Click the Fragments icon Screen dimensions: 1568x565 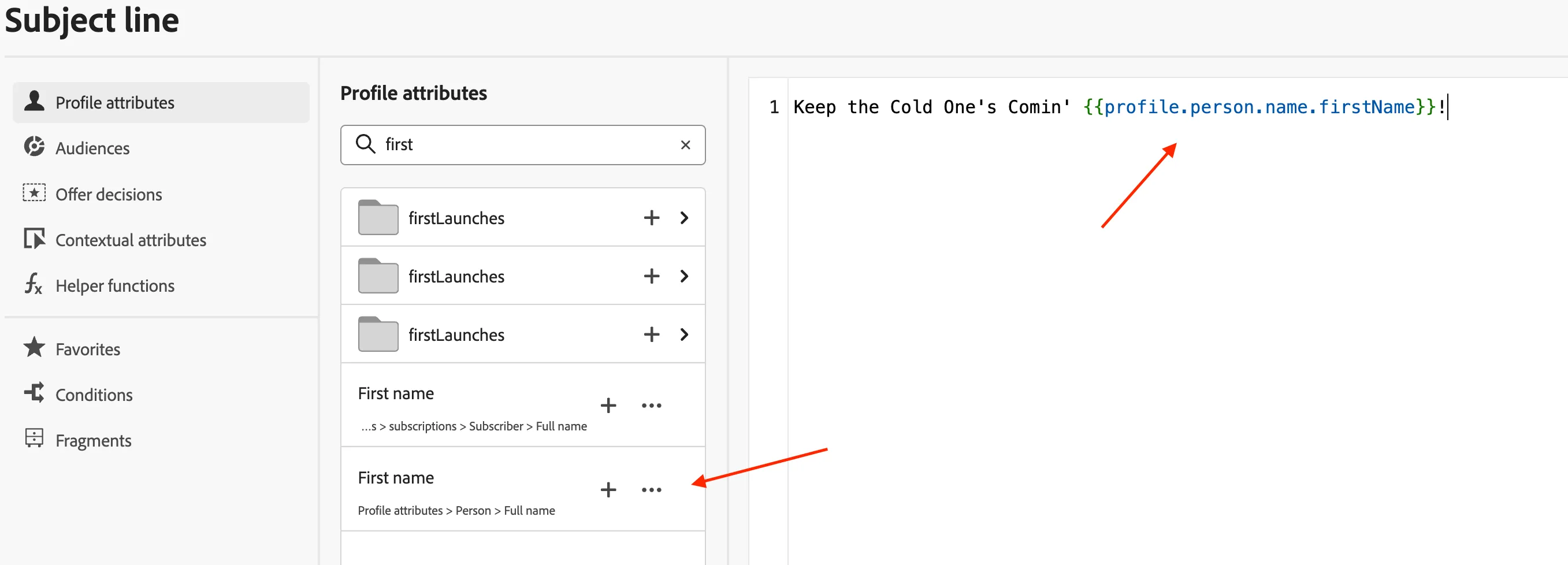(x=34, y=439)
